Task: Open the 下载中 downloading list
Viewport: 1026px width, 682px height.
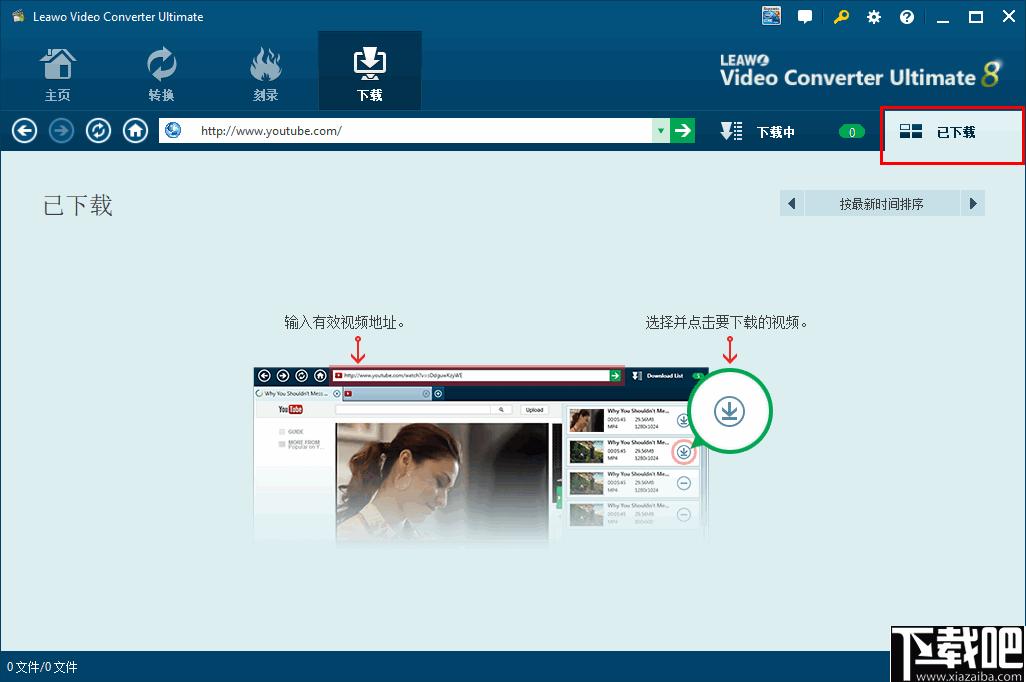Action: 758,132
